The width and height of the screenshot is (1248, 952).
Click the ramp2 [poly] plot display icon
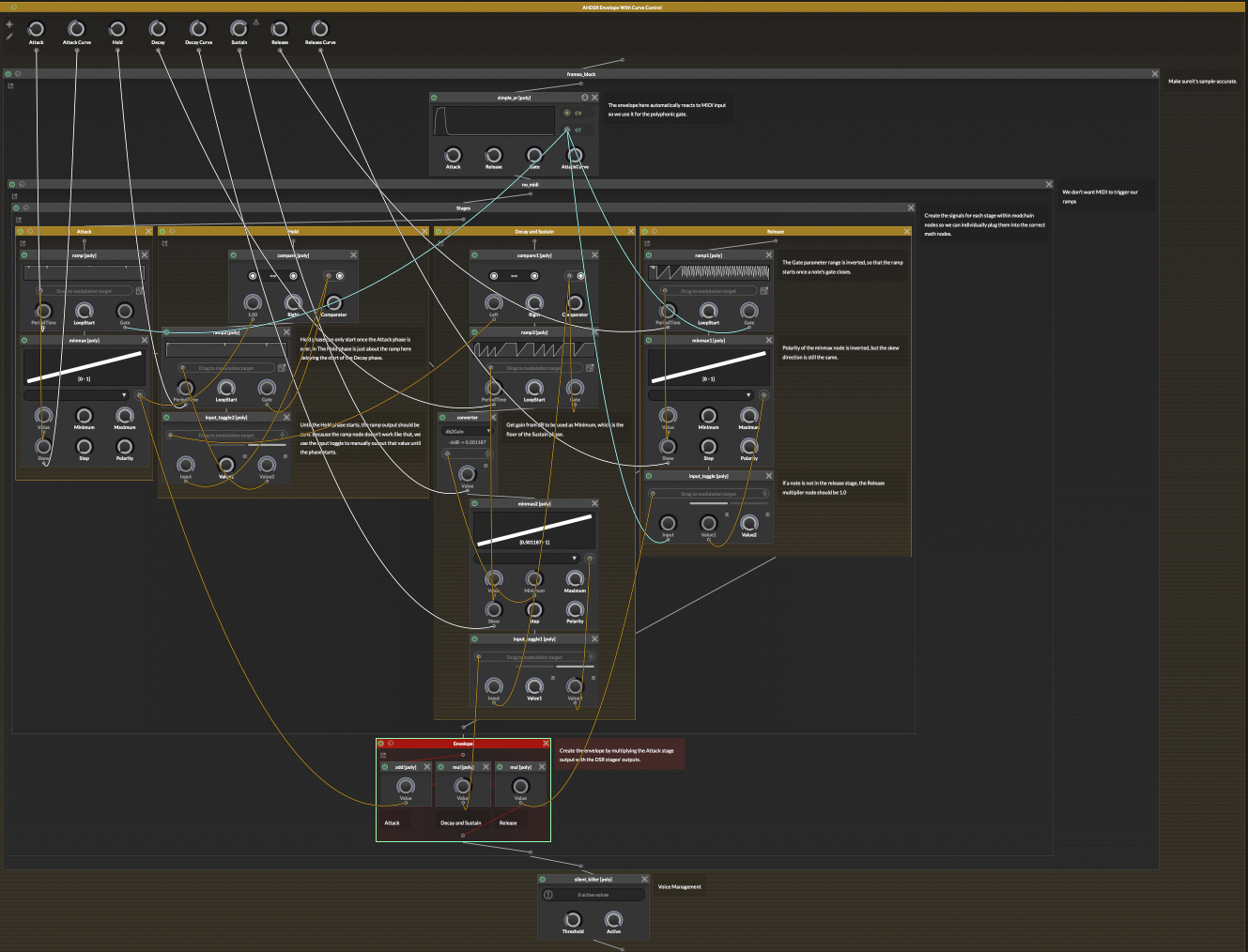tap(282, 368)
